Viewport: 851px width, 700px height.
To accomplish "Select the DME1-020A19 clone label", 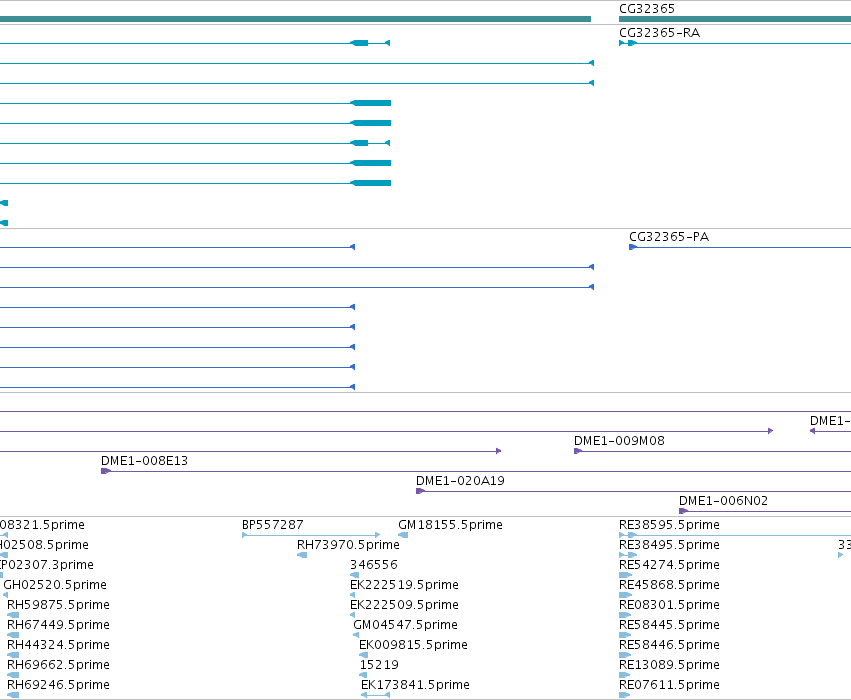I will (460, 481).
